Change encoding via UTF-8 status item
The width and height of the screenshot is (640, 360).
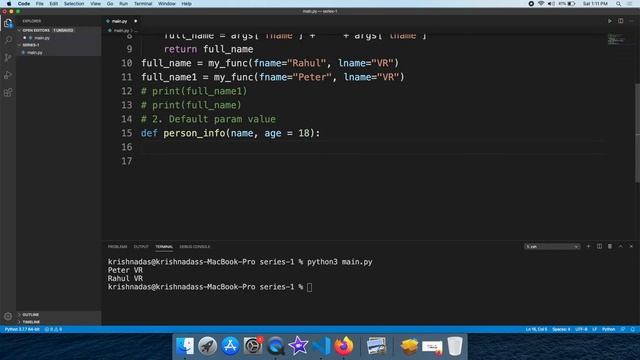(581, 329)
